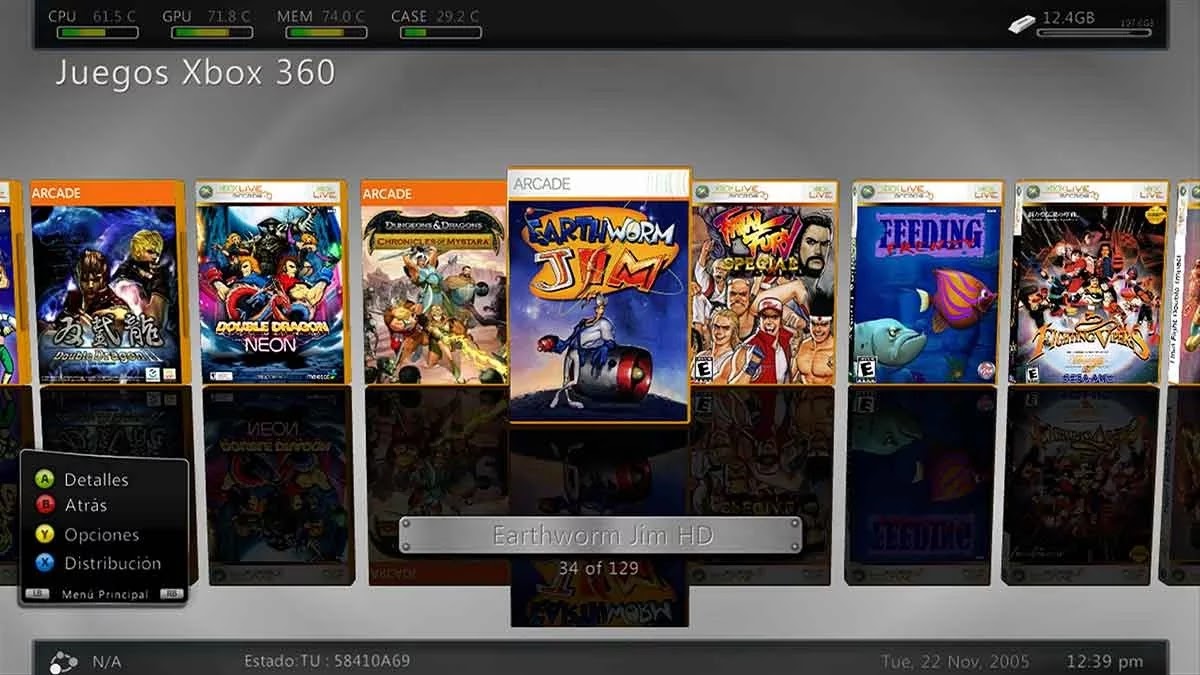Select the Feeding Frenzy cover
The height and width of the screenshot is (675, 1200).
927,283
